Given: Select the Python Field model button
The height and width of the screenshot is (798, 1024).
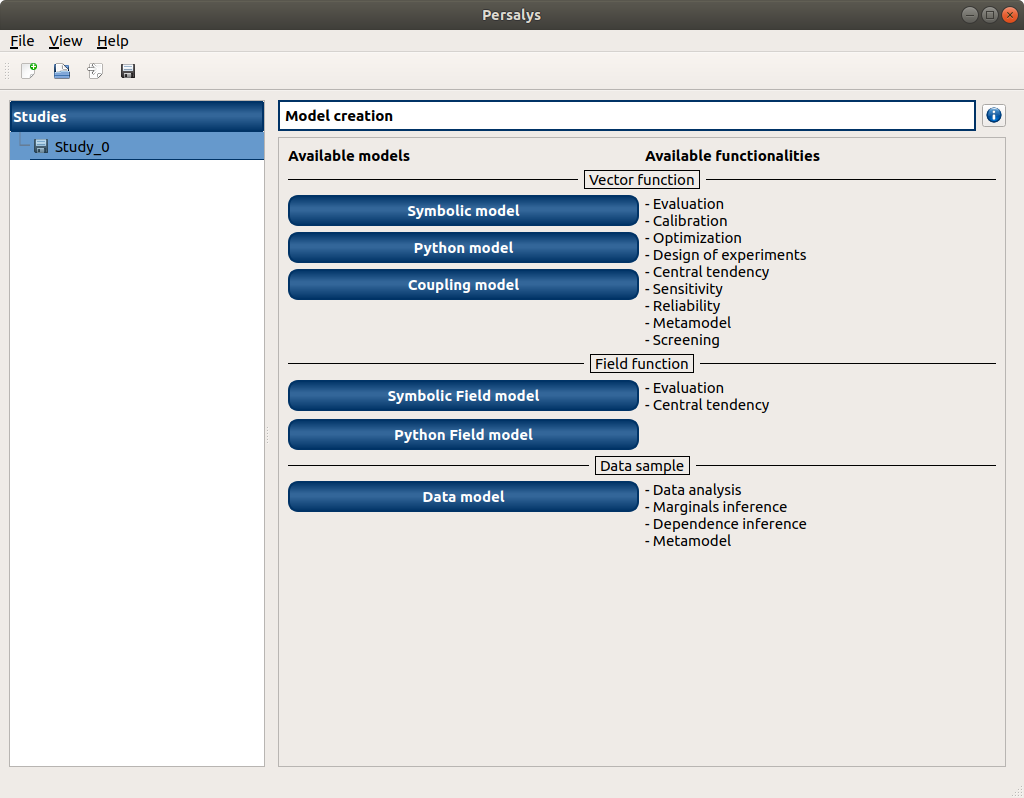Looking at the screenshot, I should click(463, 435).
